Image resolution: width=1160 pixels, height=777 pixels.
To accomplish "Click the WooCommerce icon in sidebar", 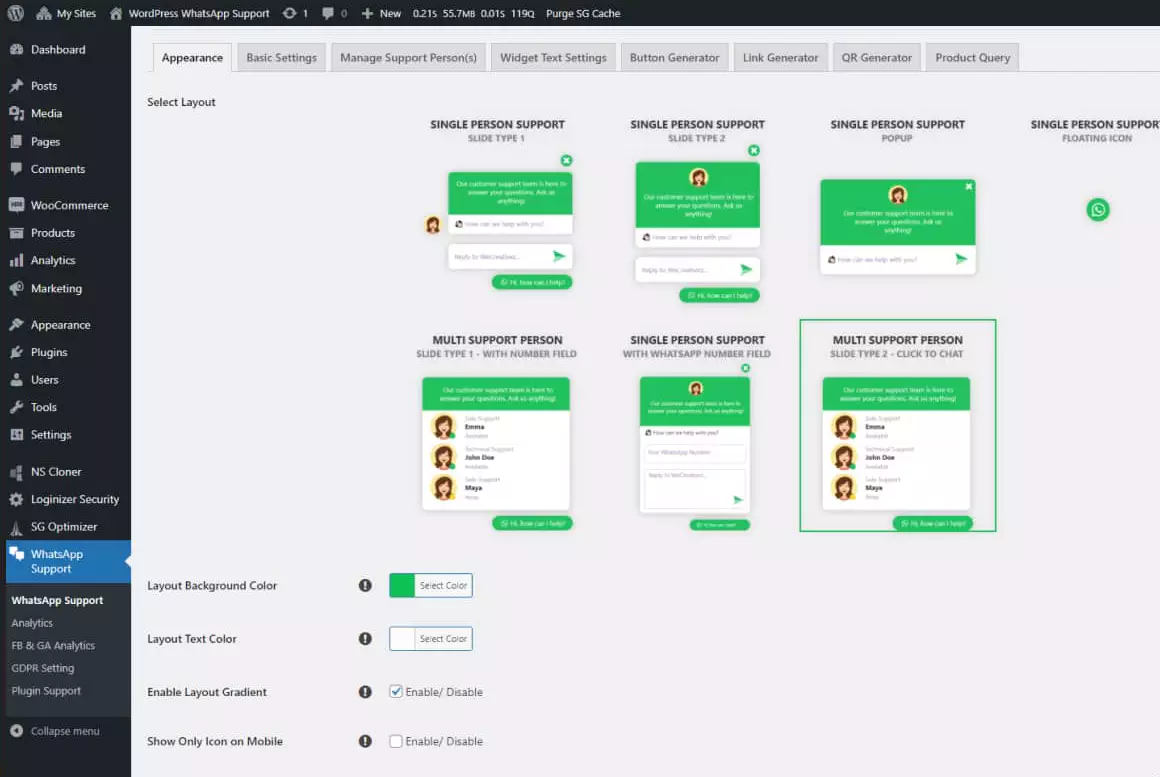I will click(x=16, y=205).
